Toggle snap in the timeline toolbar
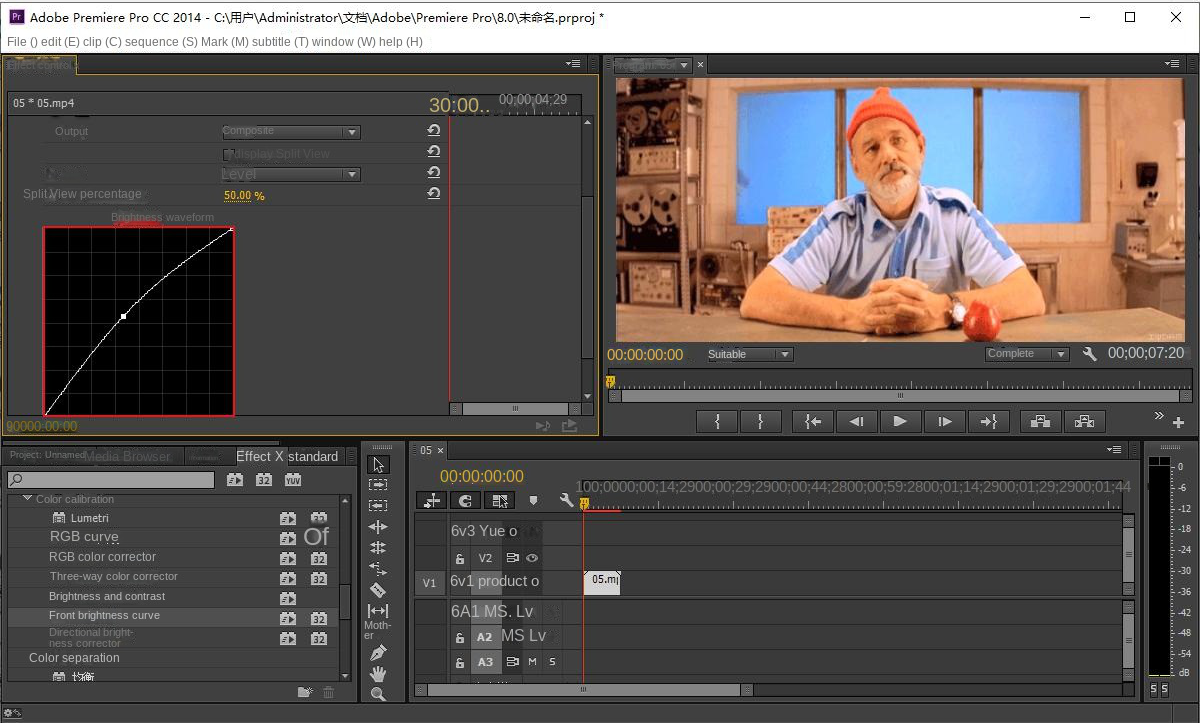This screenshot has width=1200, height=723. click(x=464, y=501)
